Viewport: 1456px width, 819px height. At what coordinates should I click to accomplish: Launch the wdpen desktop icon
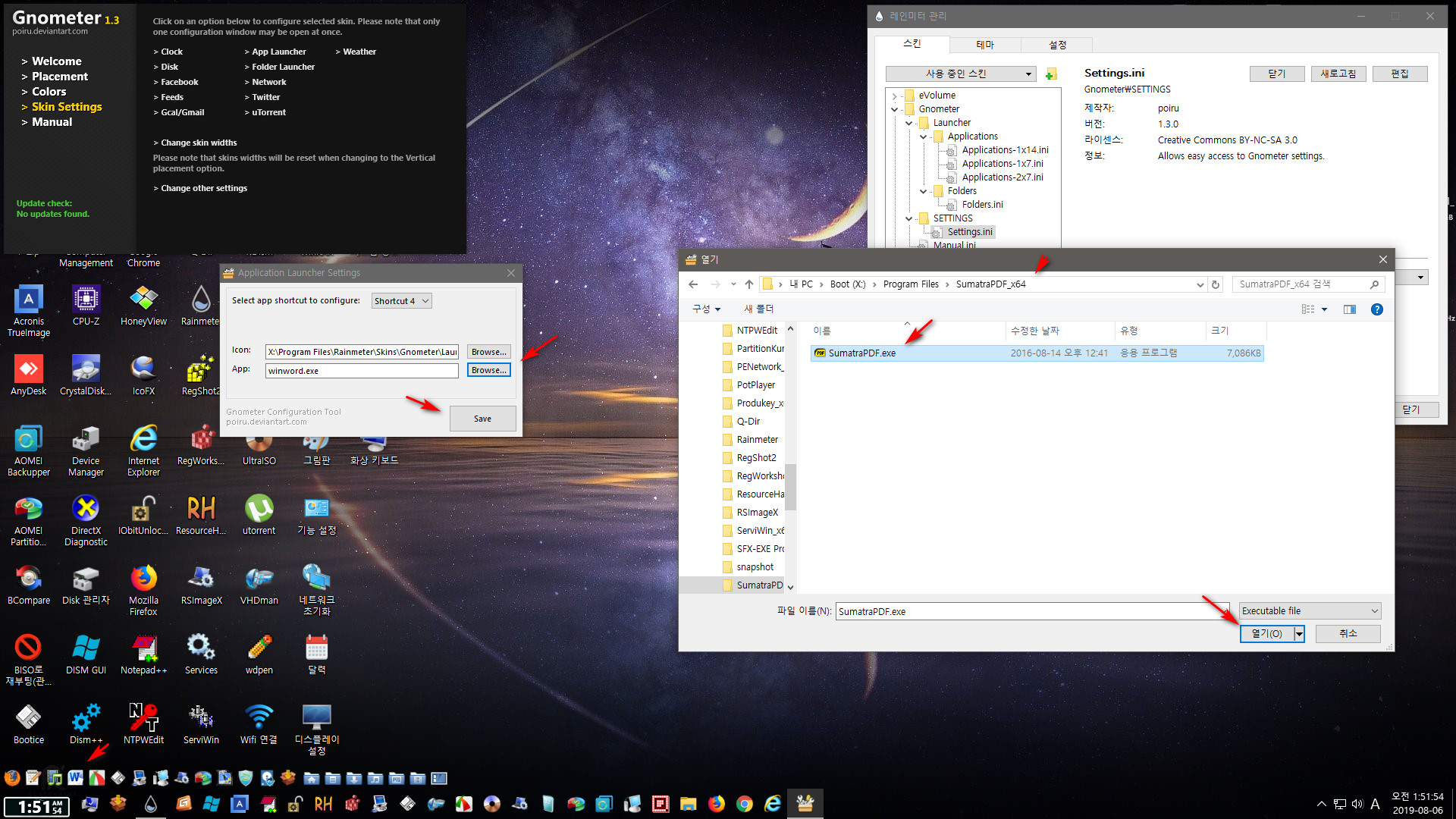tap(259, 654)
